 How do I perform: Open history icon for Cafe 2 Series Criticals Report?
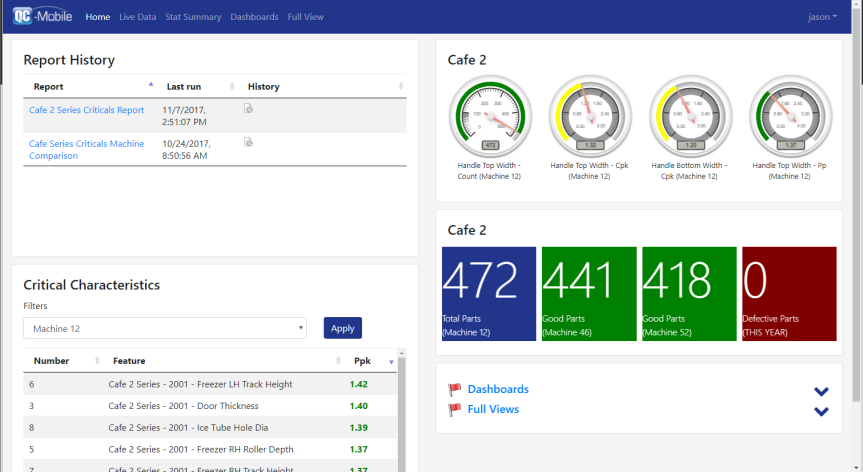click(x=248, y=108)
